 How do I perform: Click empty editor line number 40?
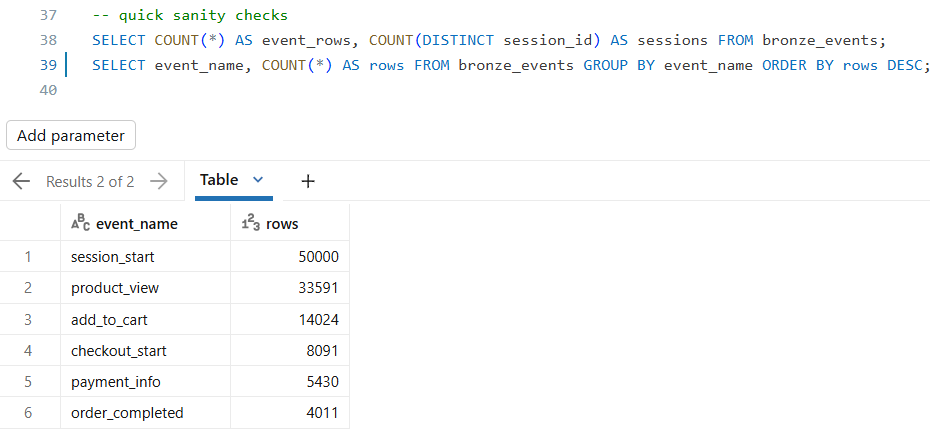[48, 90]
